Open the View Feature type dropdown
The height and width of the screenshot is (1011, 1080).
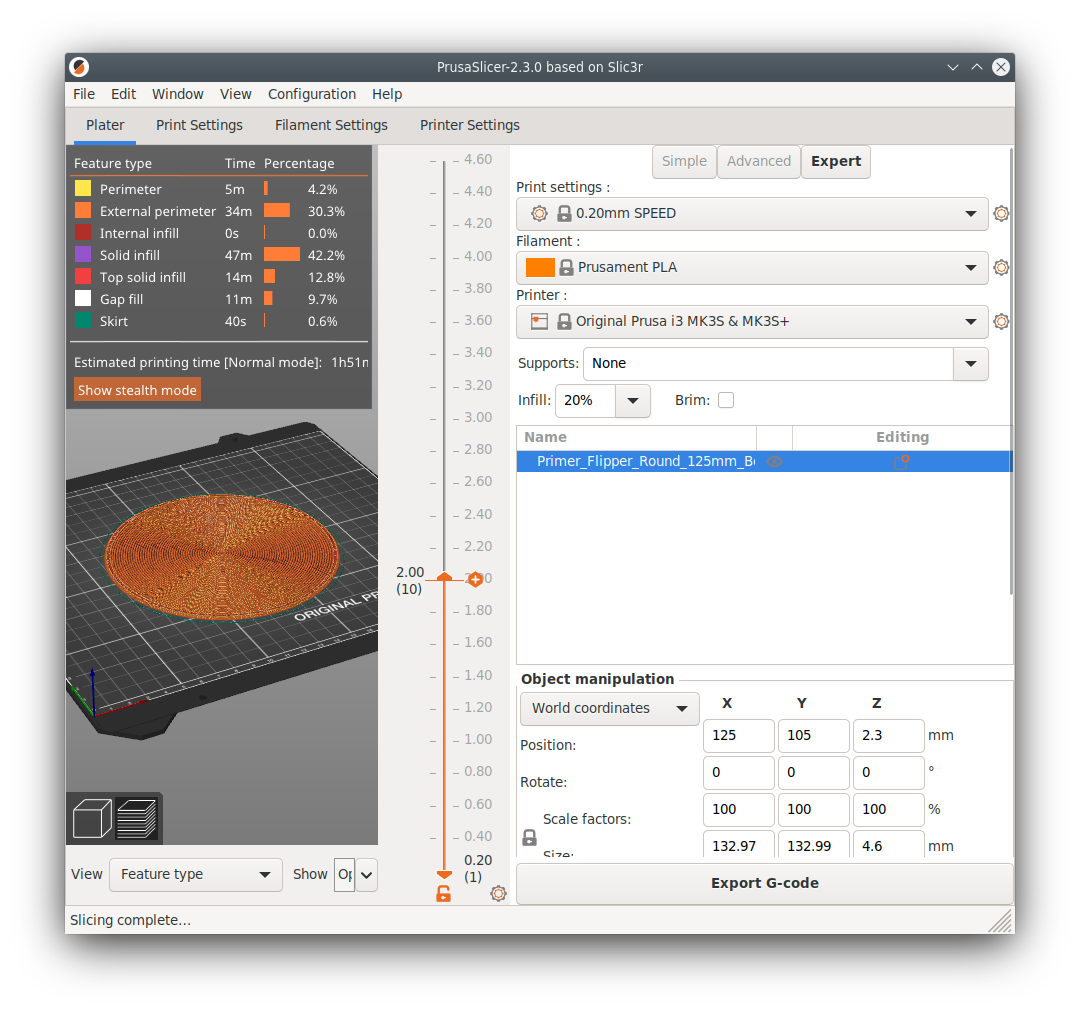point(196,875)
